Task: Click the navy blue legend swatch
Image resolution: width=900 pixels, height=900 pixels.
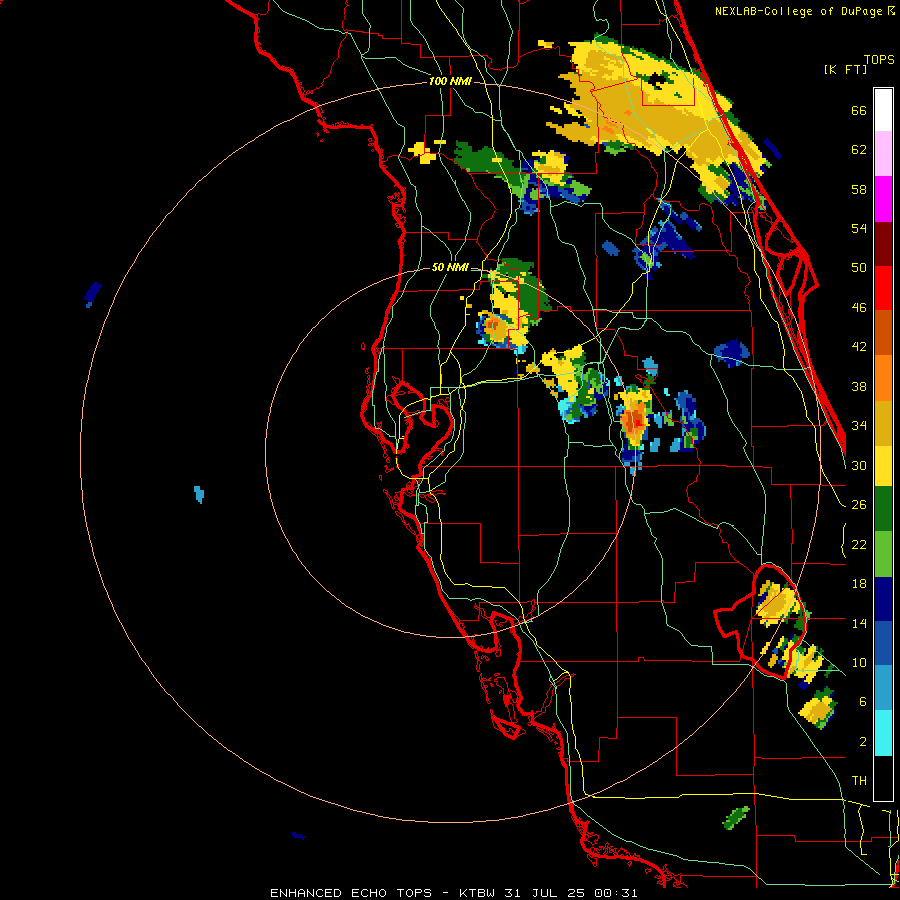Action: click(x=883, y=599)
